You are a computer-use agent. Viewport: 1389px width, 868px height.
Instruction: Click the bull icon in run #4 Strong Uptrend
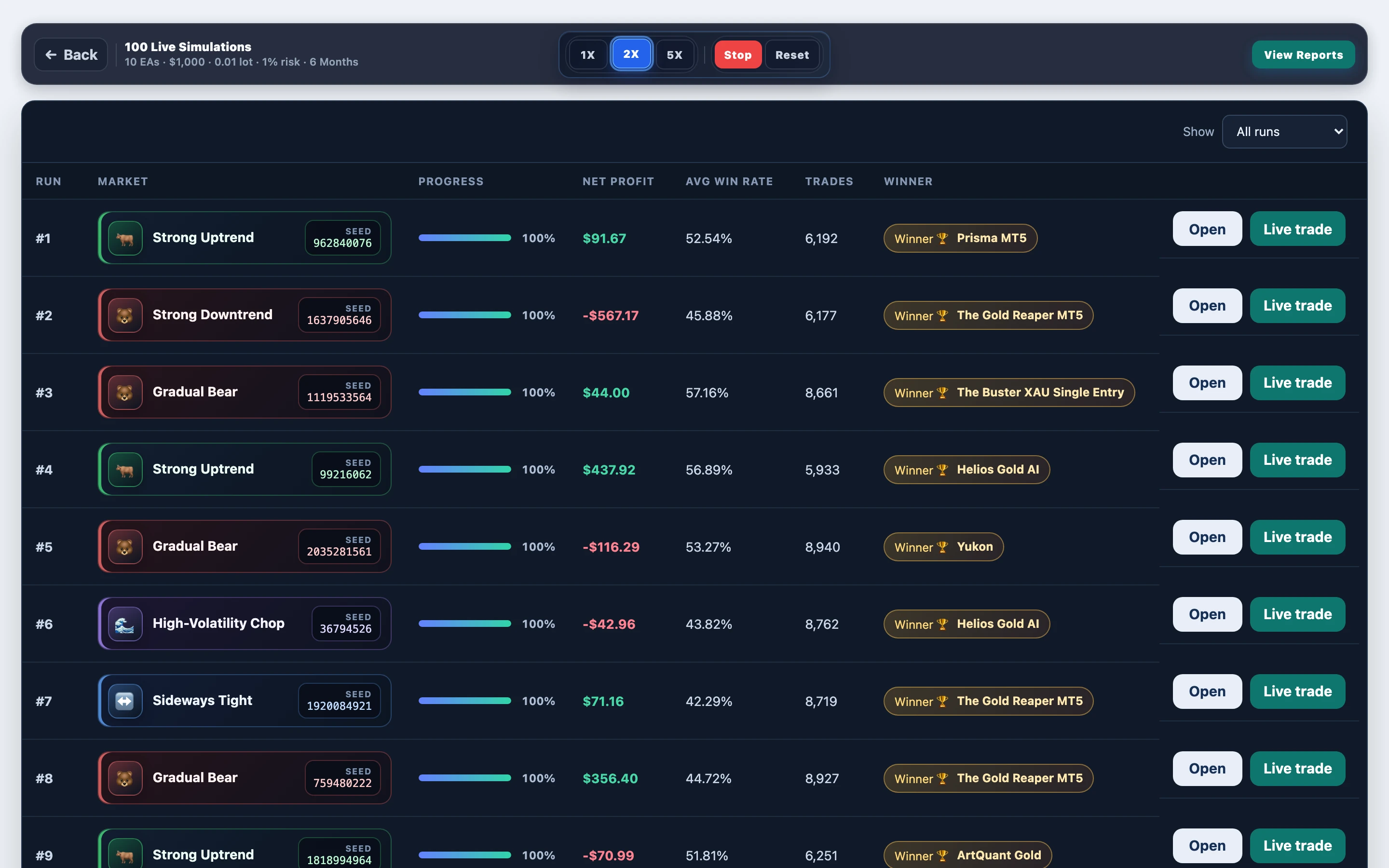(x=124, y=470)
